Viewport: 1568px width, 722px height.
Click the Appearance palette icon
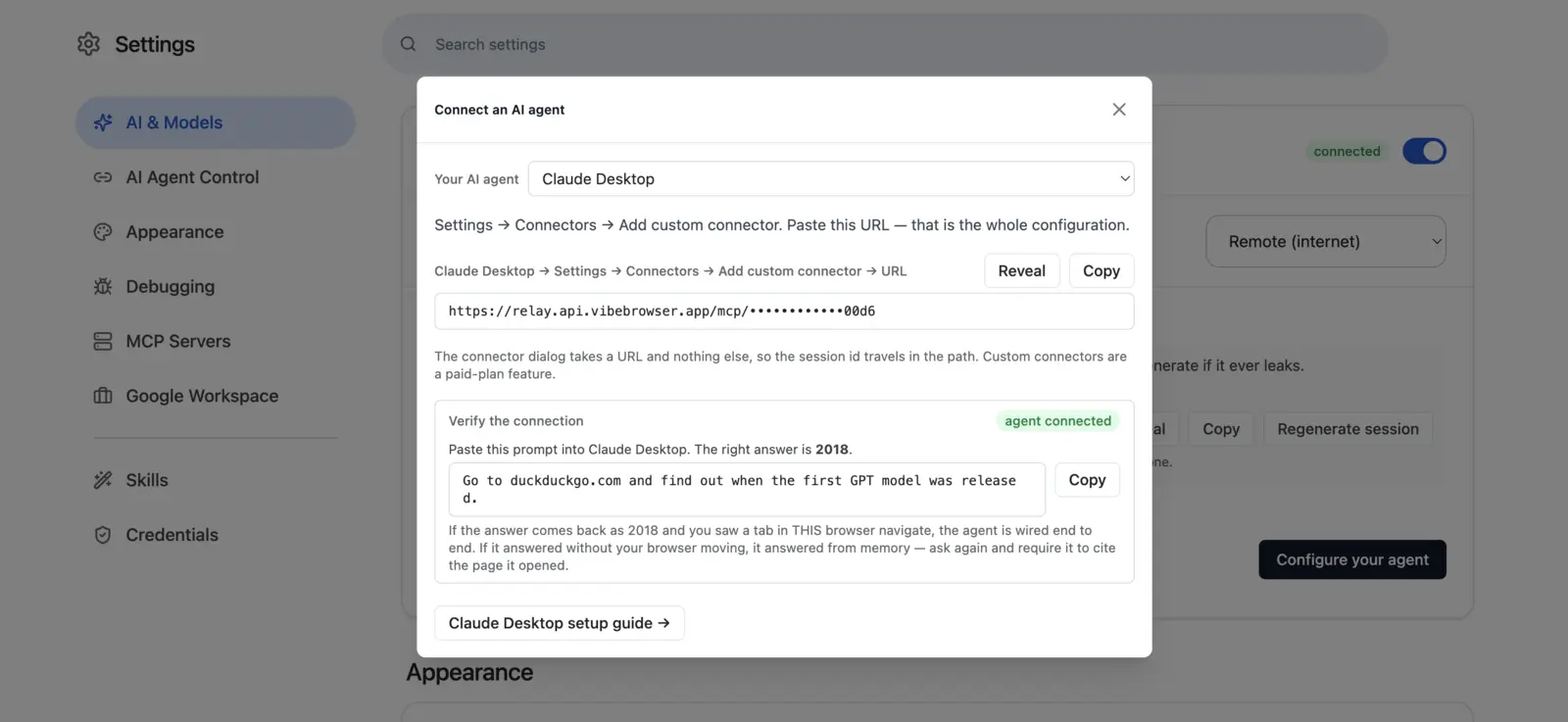tap(103, 232)
